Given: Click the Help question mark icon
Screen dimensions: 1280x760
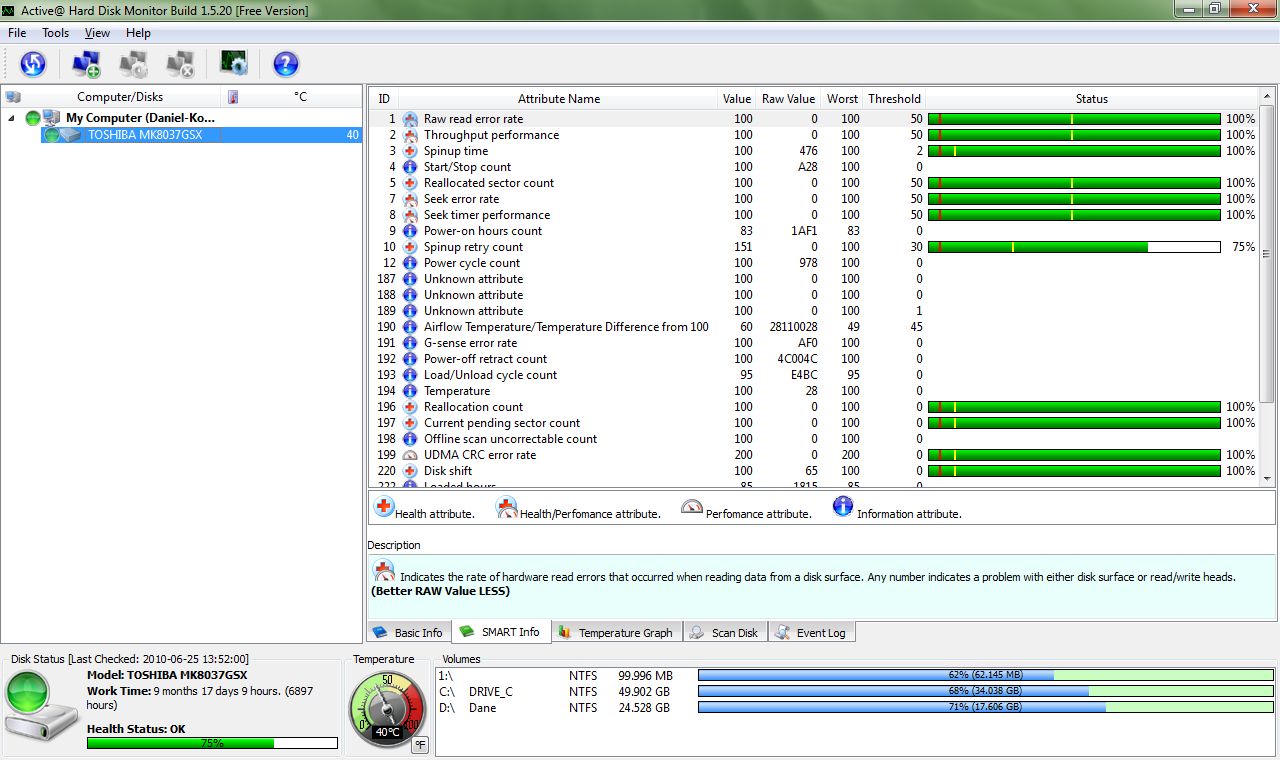Looking at the screenshot, I should pos(286,63).
